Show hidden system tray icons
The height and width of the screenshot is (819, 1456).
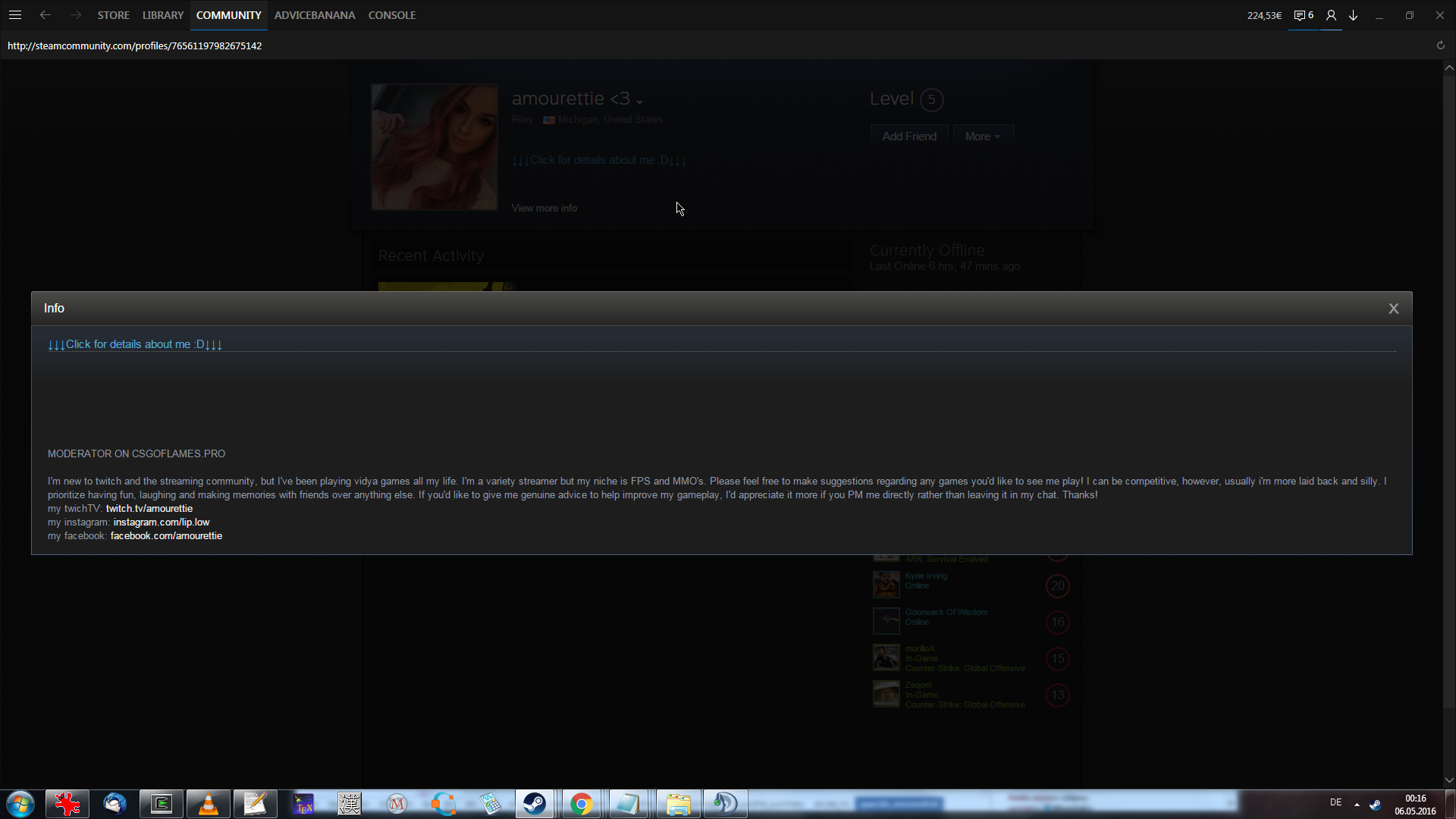coord(1357,804)
